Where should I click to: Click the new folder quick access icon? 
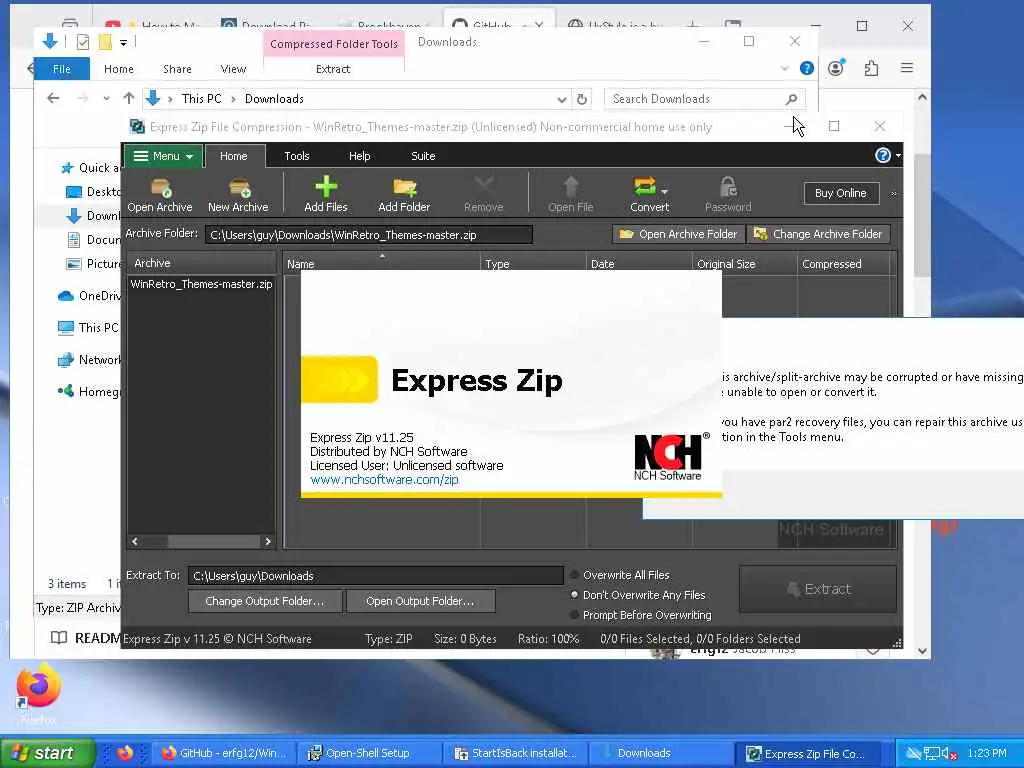[105, 42]
